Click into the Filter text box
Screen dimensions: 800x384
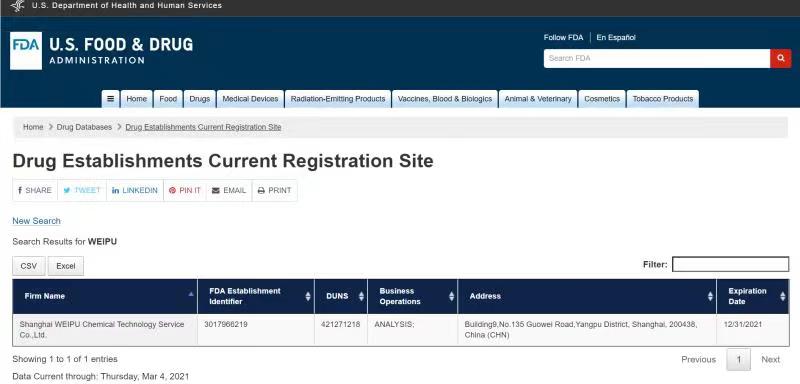[x=731, y=264]
